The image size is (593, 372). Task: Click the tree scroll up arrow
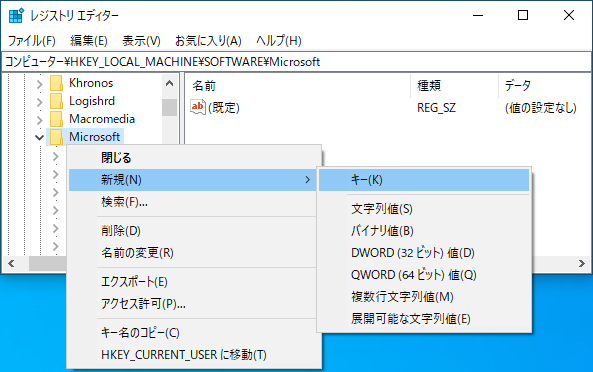click(169, 84)
